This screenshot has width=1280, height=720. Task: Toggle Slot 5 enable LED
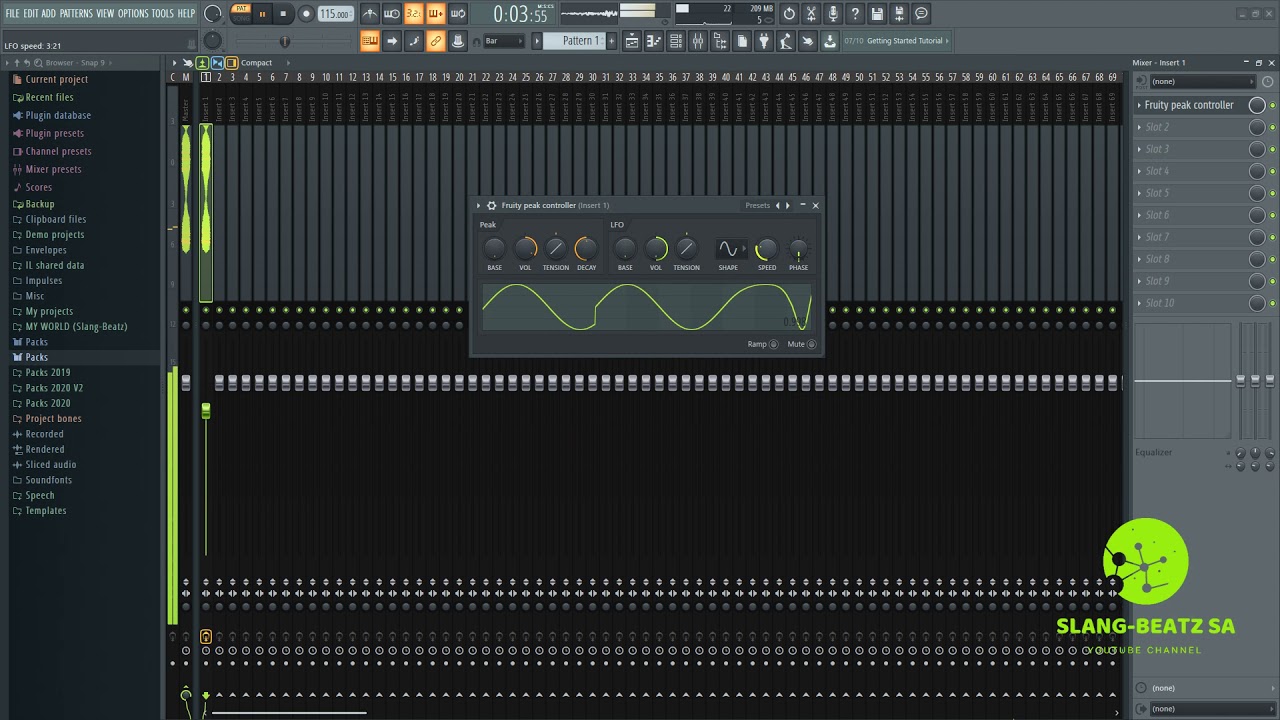(1272, 194)
